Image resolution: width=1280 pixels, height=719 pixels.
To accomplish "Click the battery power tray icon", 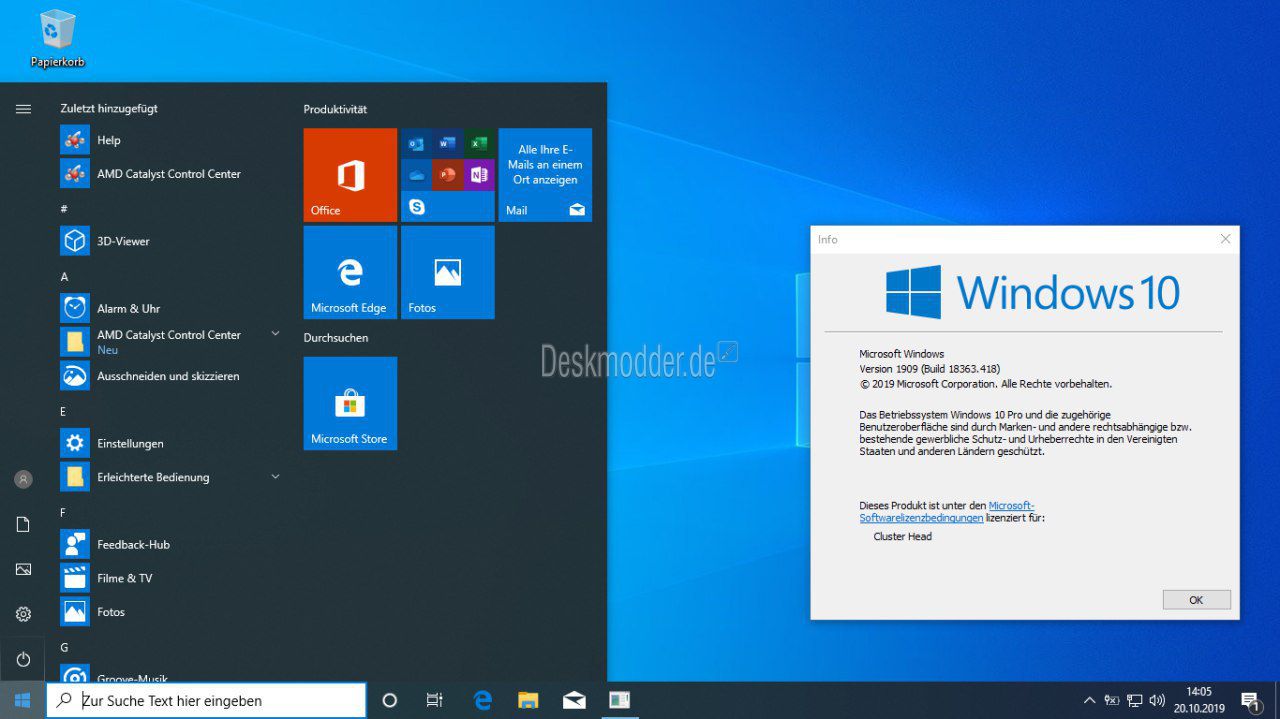I will 1112,700.
